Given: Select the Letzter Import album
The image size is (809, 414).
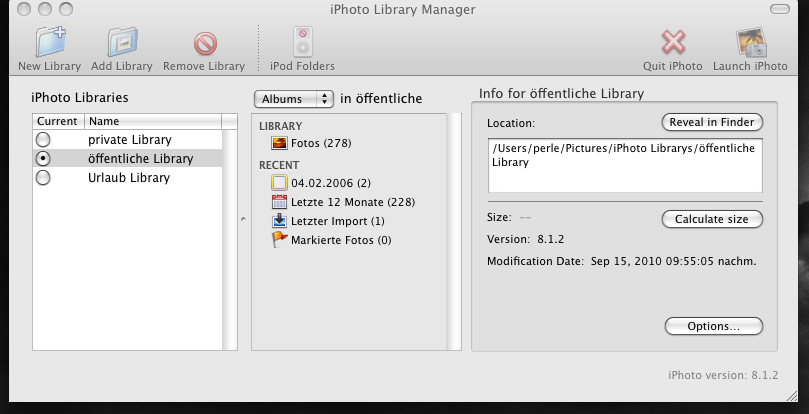Looking at the screenshot, I should pos(337,221).
